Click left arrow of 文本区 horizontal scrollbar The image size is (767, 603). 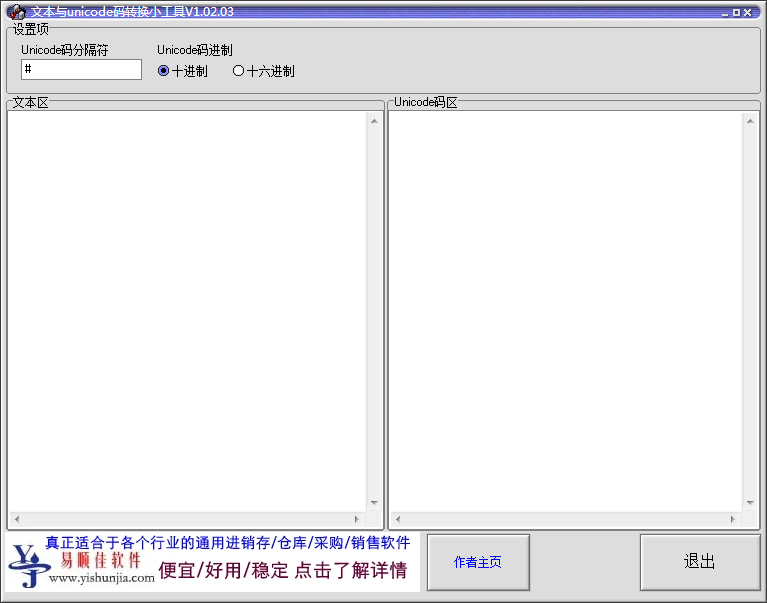coord(17,519)
